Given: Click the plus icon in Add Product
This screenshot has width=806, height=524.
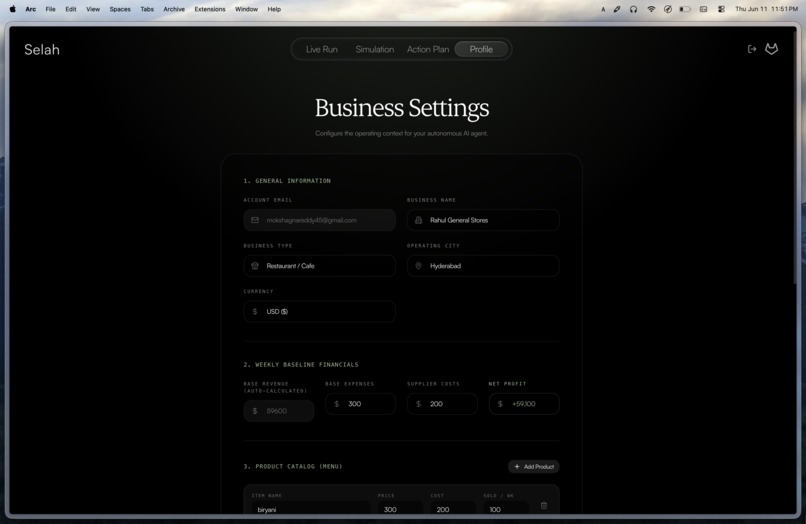Looking at the screenshot, I should 517,466.
